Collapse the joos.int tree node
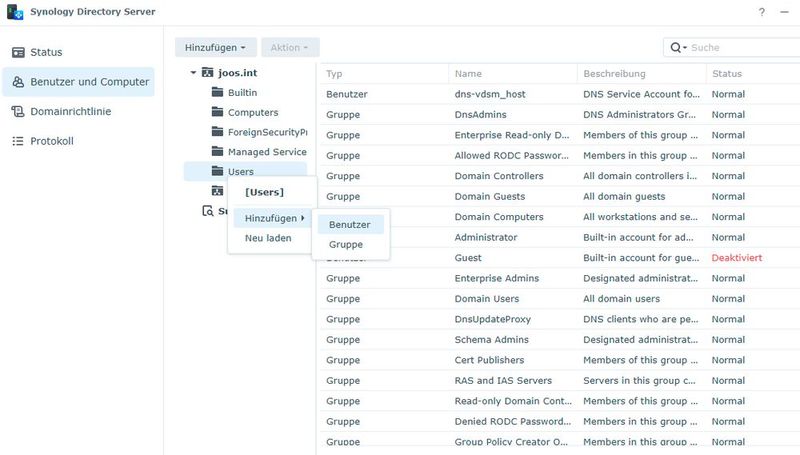The image size is (800, 455). (x=193, y=73)
